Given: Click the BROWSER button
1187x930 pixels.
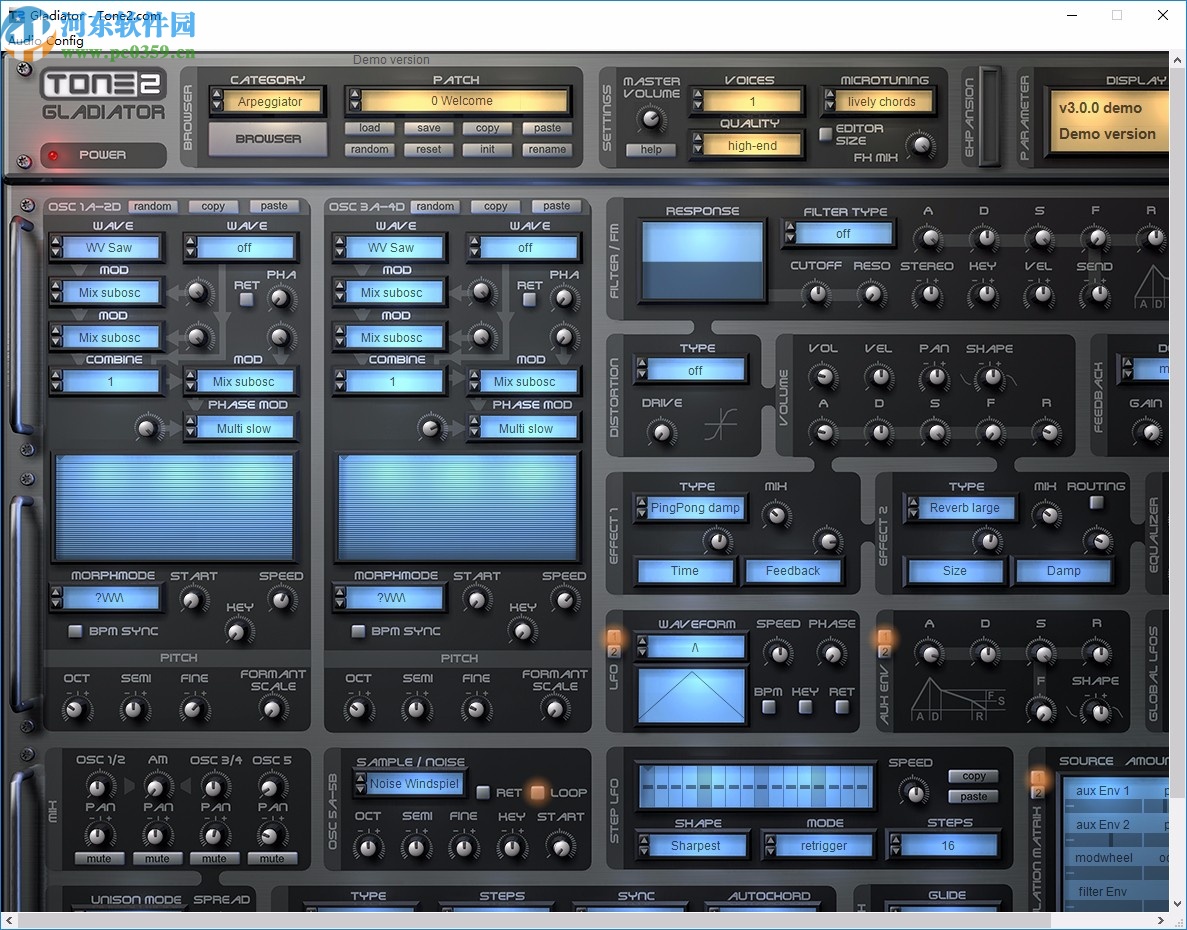Looking at the screenshot, I should click(x=268, y=139).
